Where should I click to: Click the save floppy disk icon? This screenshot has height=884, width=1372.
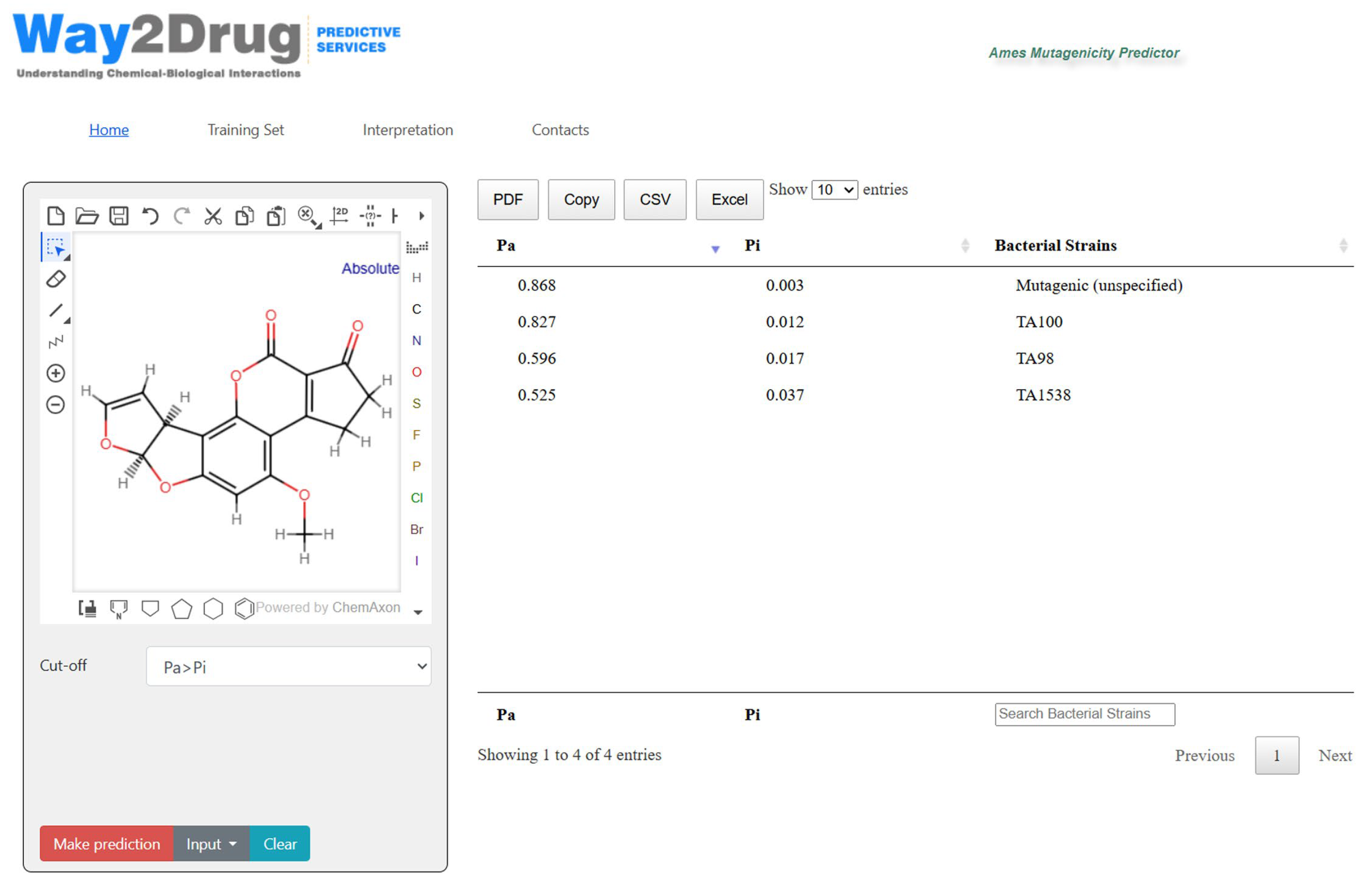coord(119,216)
